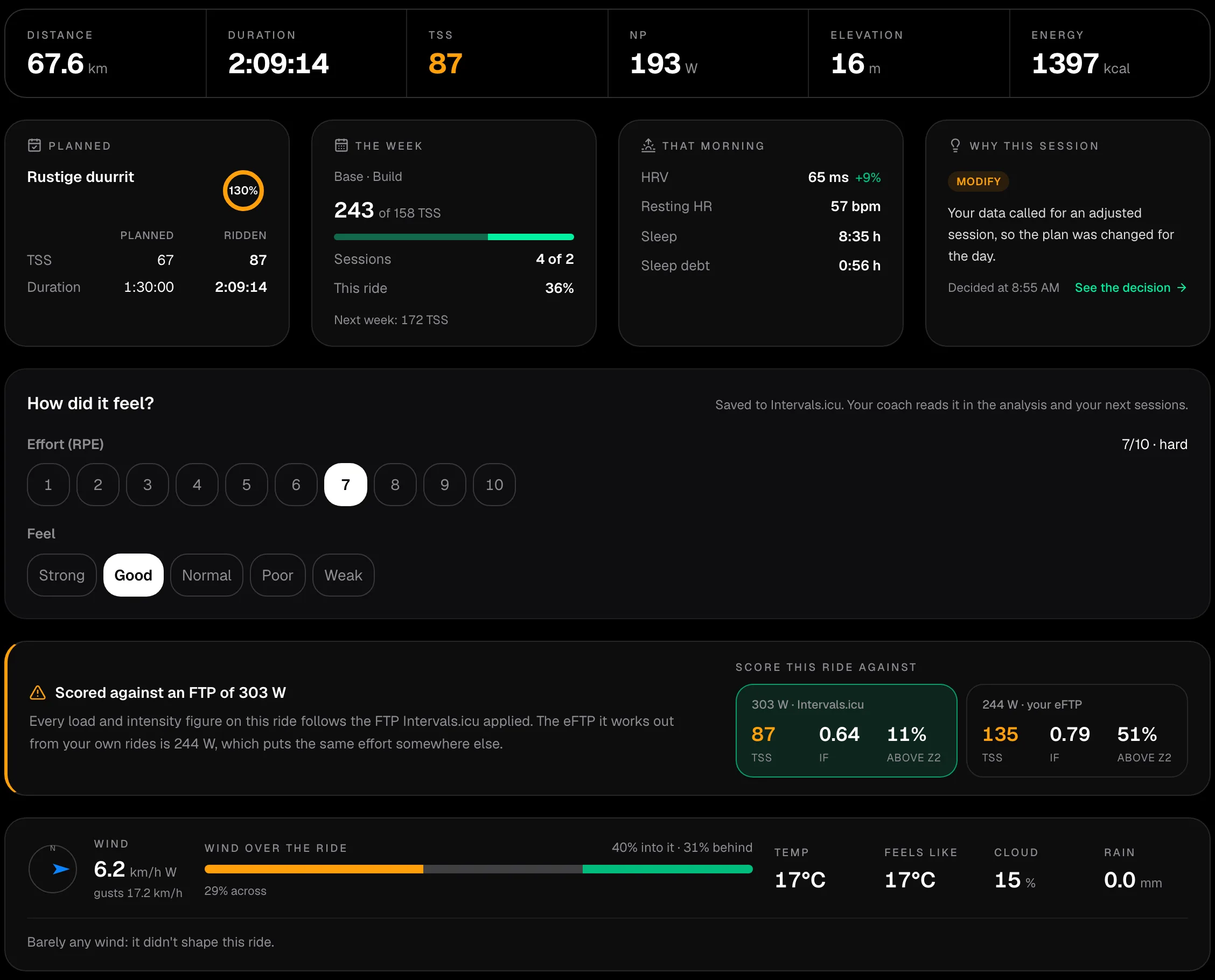Select RPE effort 2

click(x=97, y=485)
